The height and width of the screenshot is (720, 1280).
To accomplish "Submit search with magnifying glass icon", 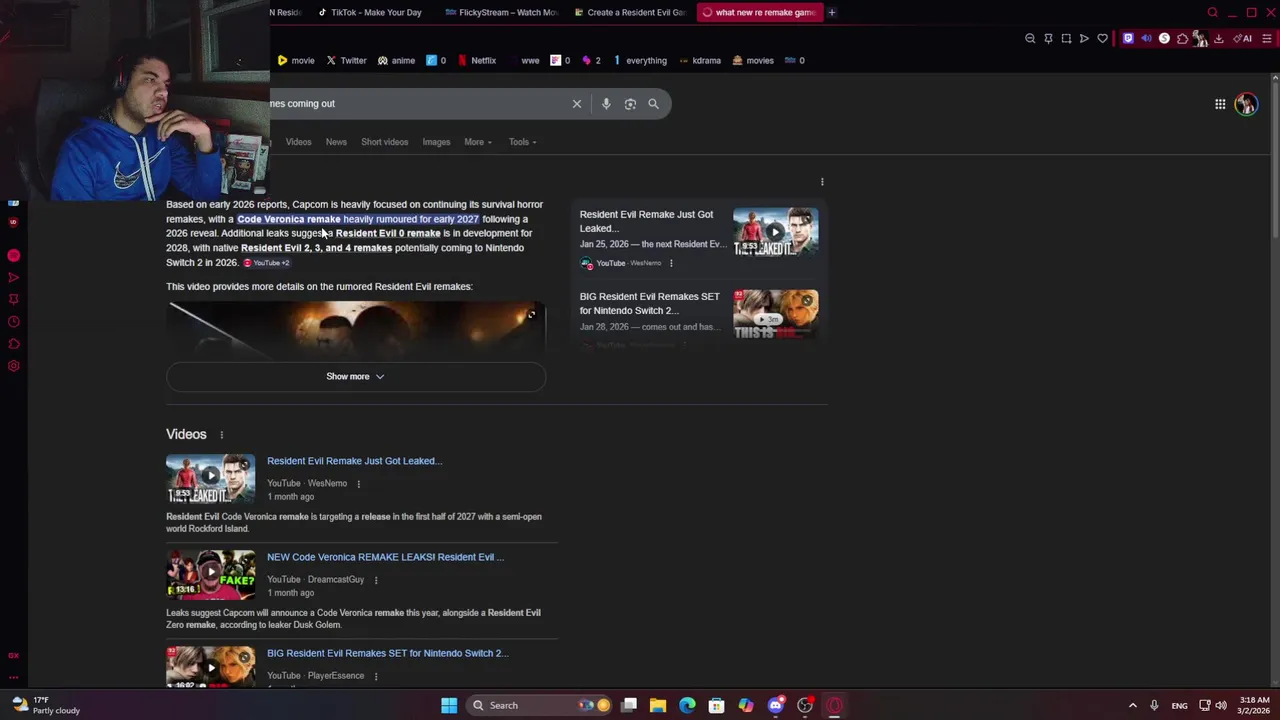I will (653, 104).
